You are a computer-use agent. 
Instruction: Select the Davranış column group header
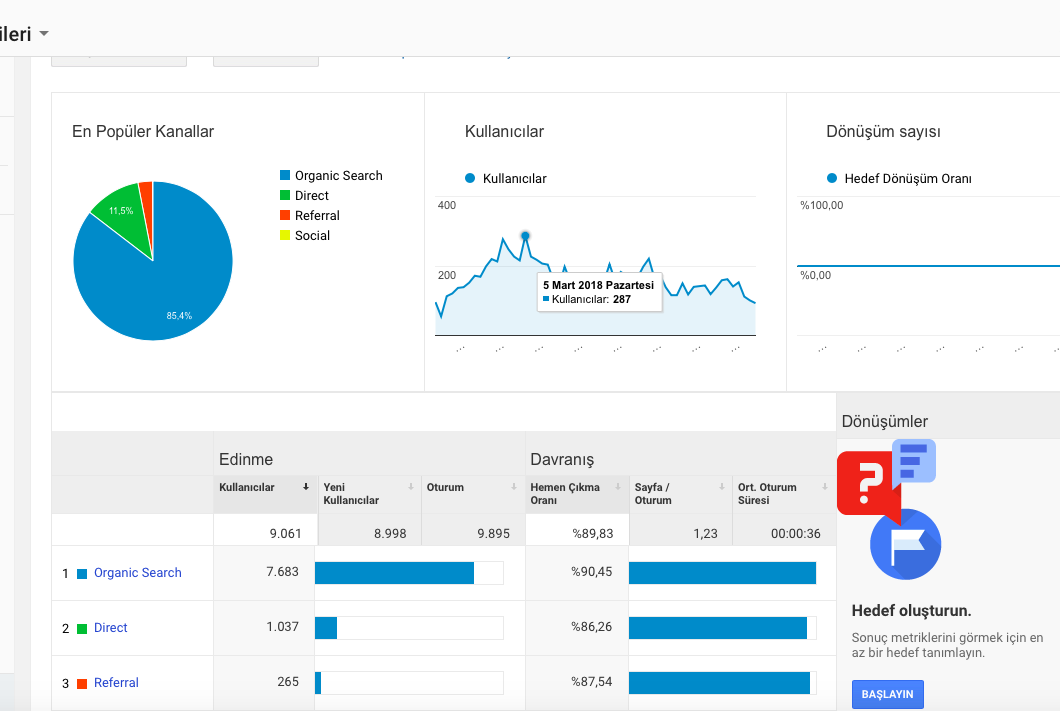562,460
